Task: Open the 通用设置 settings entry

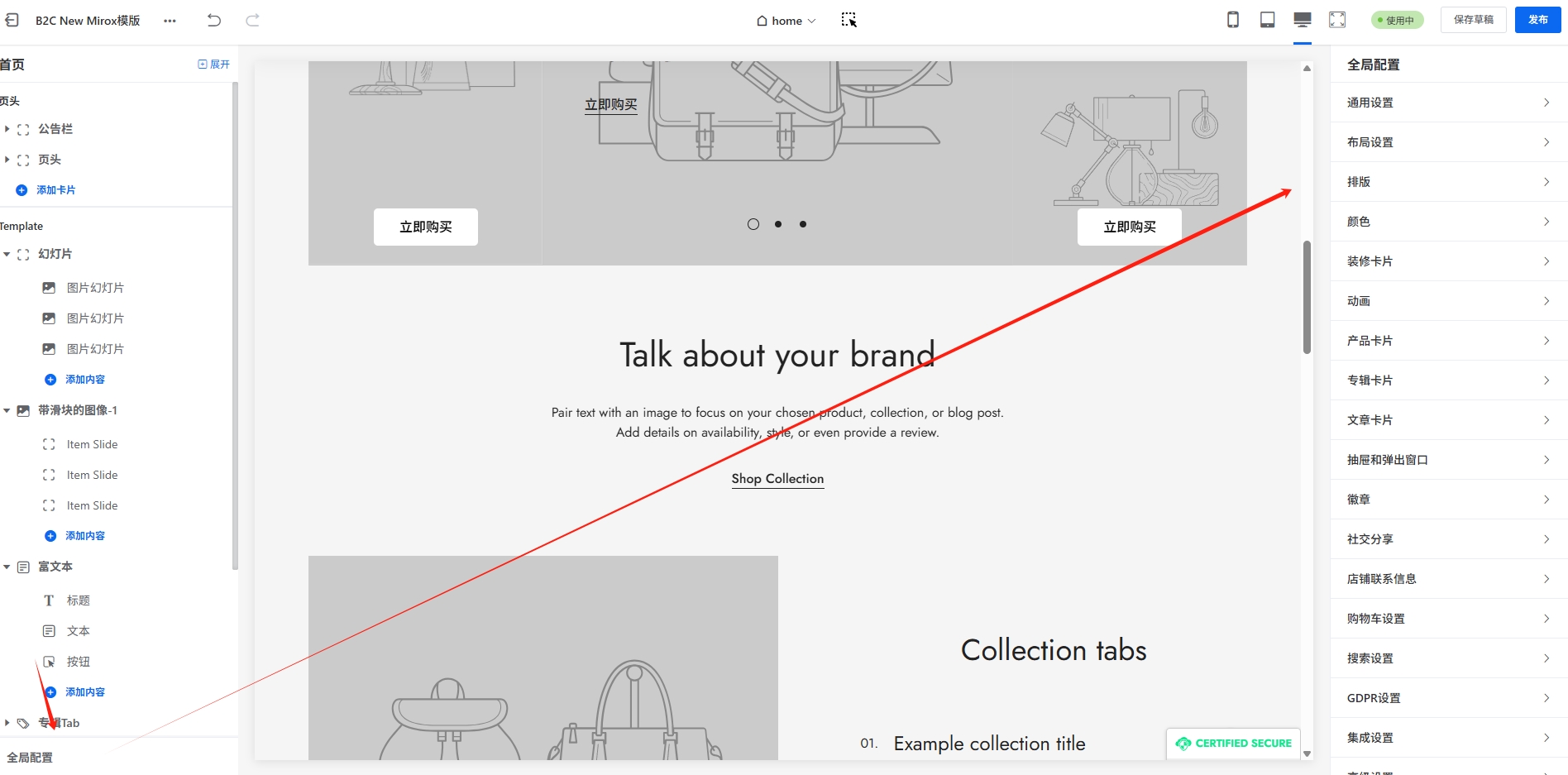Action: click(1448, 103)
